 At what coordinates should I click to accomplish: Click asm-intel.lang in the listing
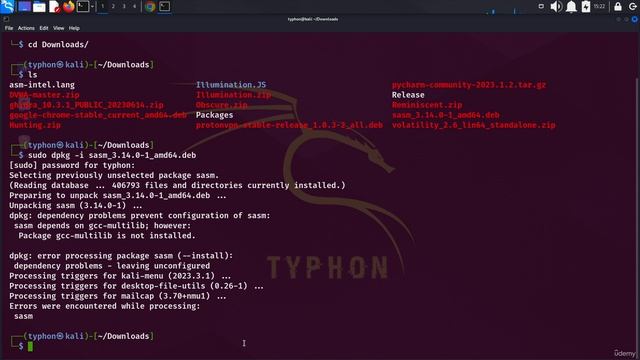coord(42,85)
